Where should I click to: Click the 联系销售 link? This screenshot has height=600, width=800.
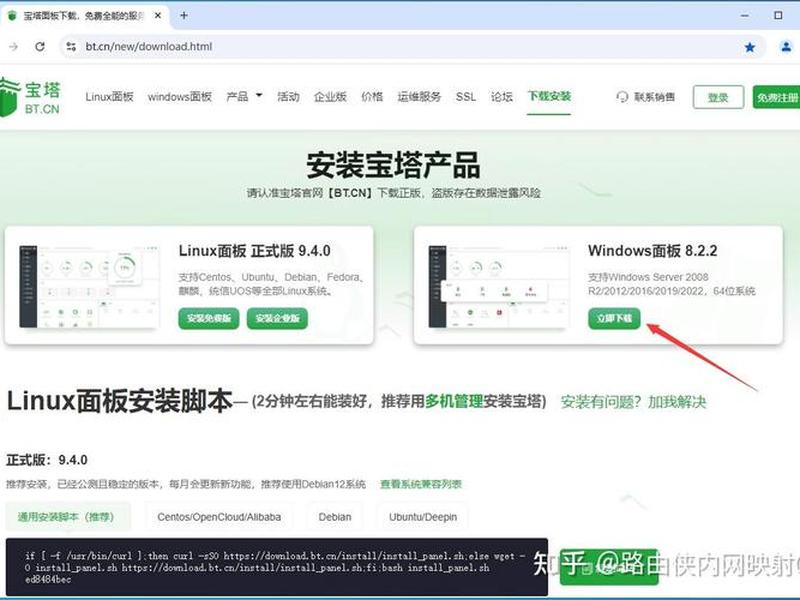pyautogui.click(x=654, y=96)
